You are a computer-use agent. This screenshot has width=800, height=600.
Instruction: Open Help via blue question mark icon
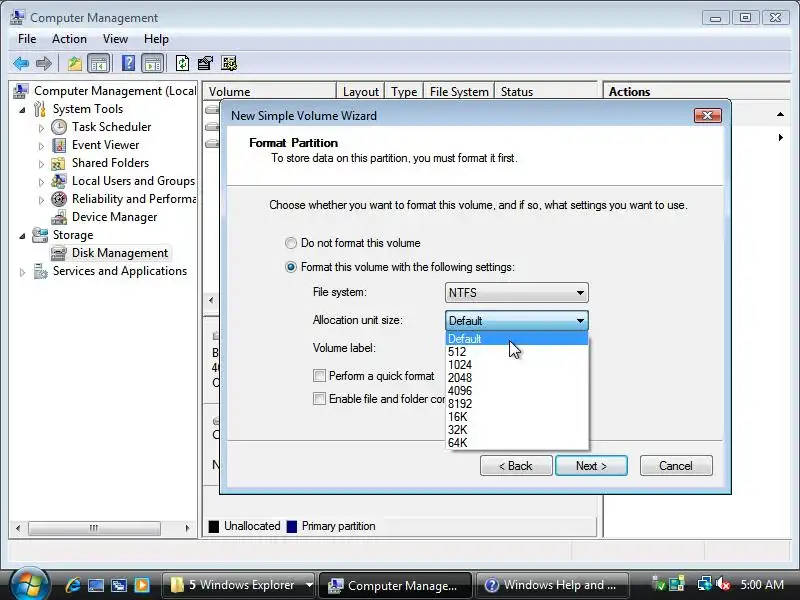coord(129,63)
